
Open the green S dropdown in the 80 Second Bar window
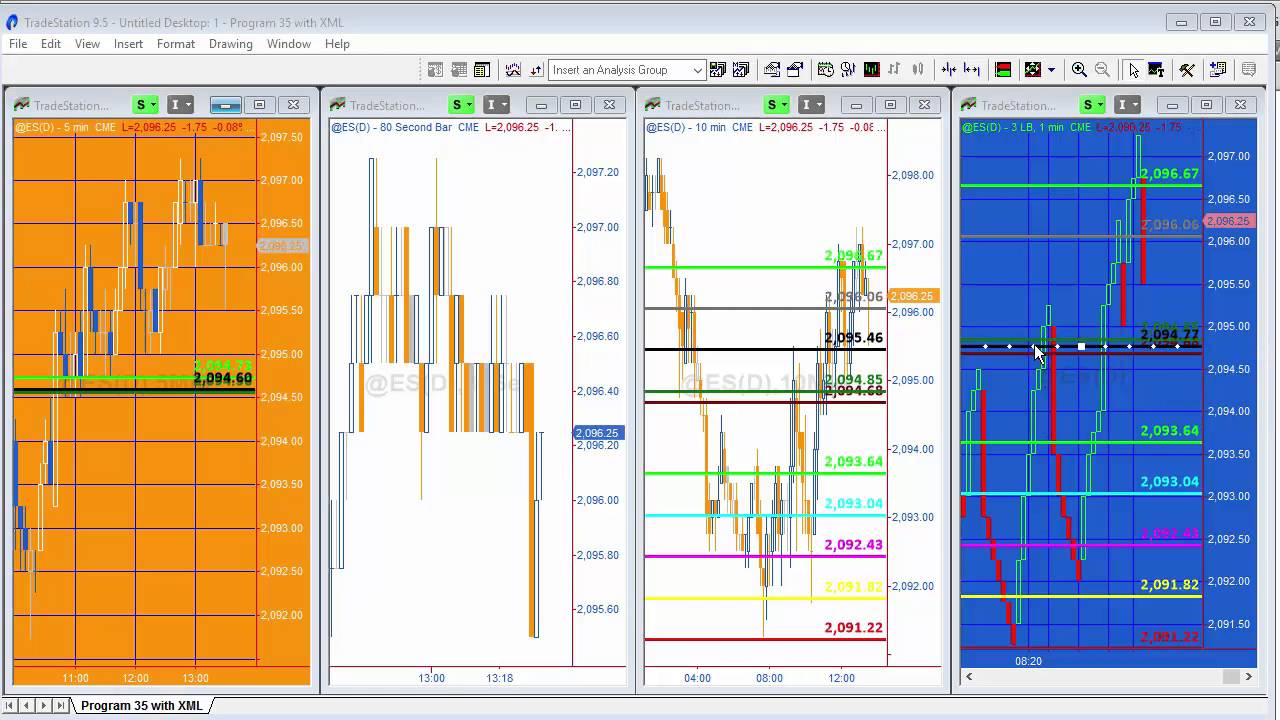pyautogui.click(x=462, y=105)
